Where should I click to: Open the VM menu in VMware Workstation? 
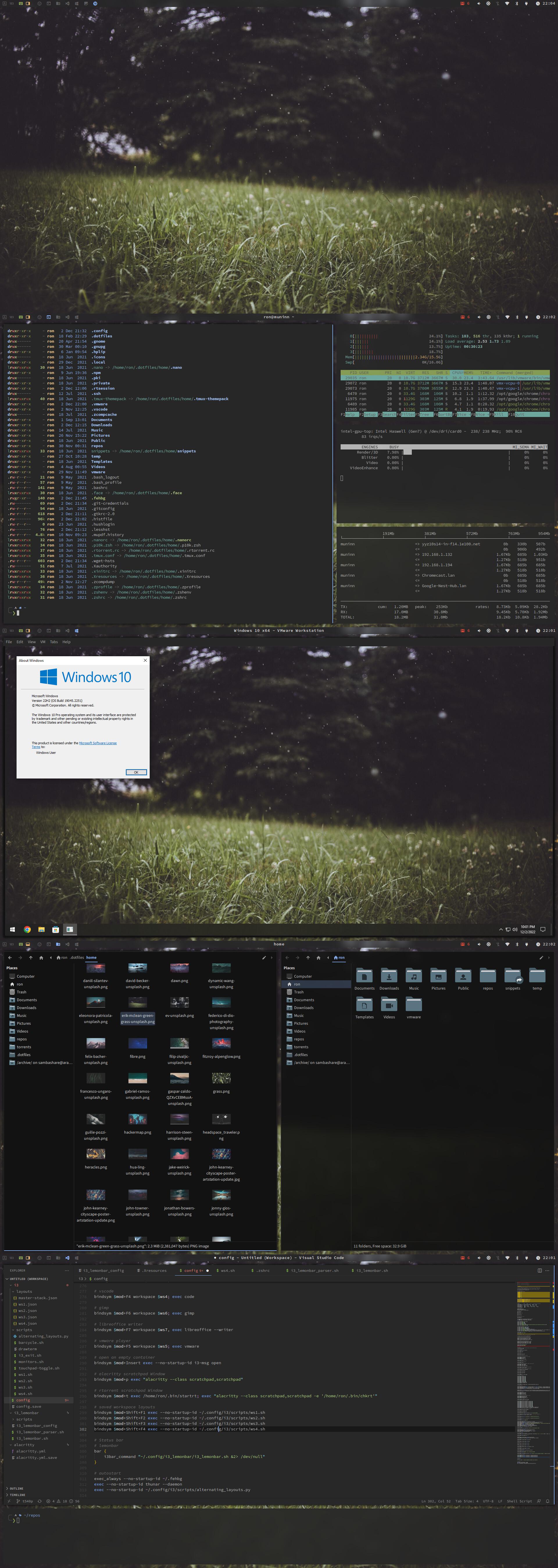[x=43, y=641]
